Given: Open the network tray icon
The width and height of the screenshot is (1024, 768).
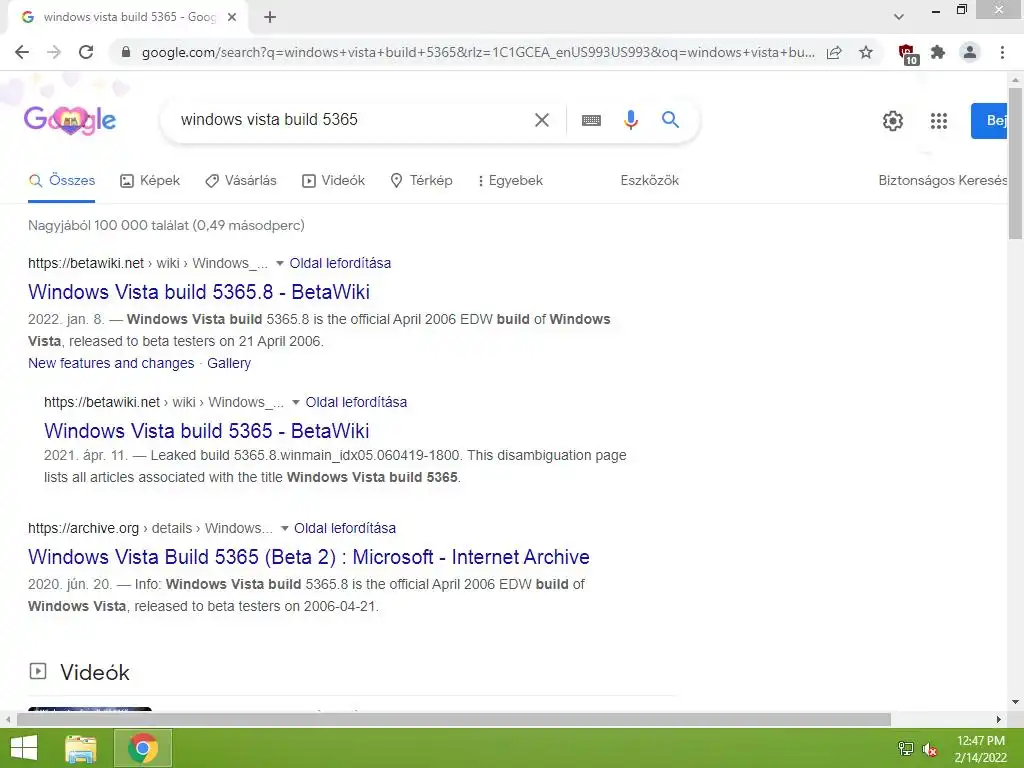Looking at the screenshot, I should (906, 749).
